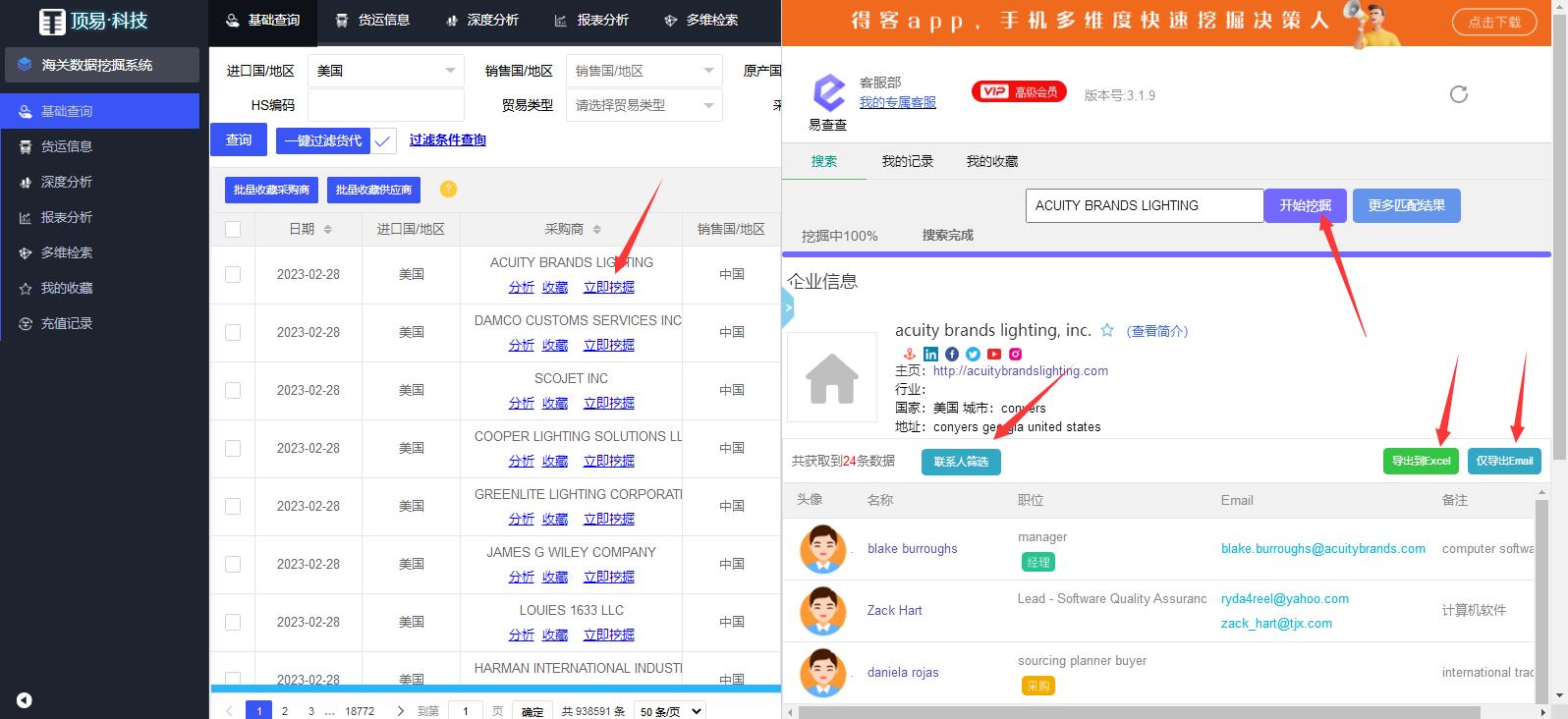The image size is (1568, 719).
Task: Open 深度分析 top tab
Action: (481, 20)
